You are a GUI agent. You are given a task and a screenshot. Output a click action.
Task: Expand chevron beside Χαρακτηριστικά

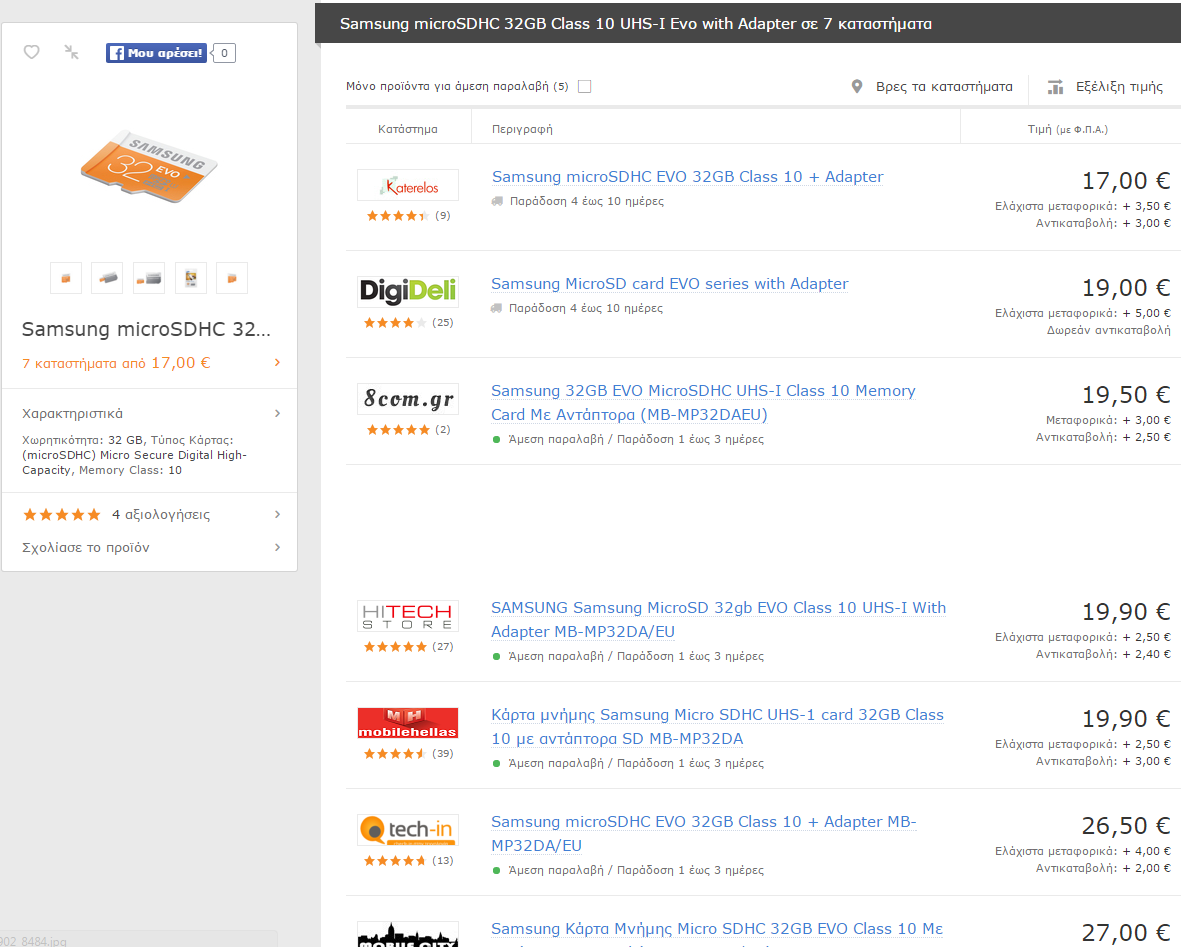pyautogui.click(x=277, y=414)
